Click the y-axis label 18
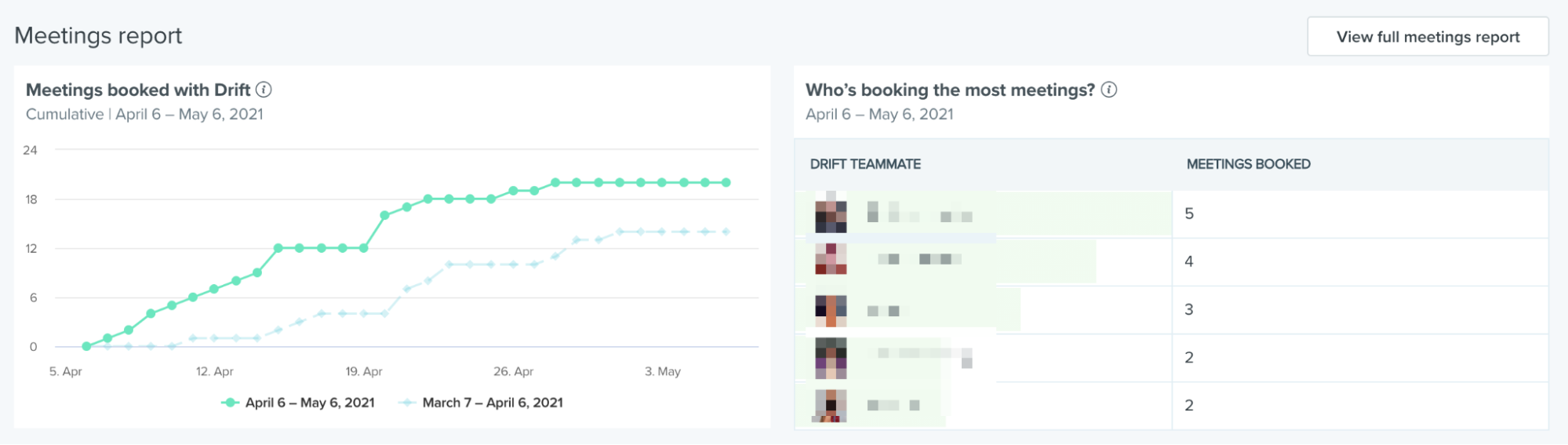Image resolution: width=1568 pixels, height=445 pixels. [x=31, y=199]
